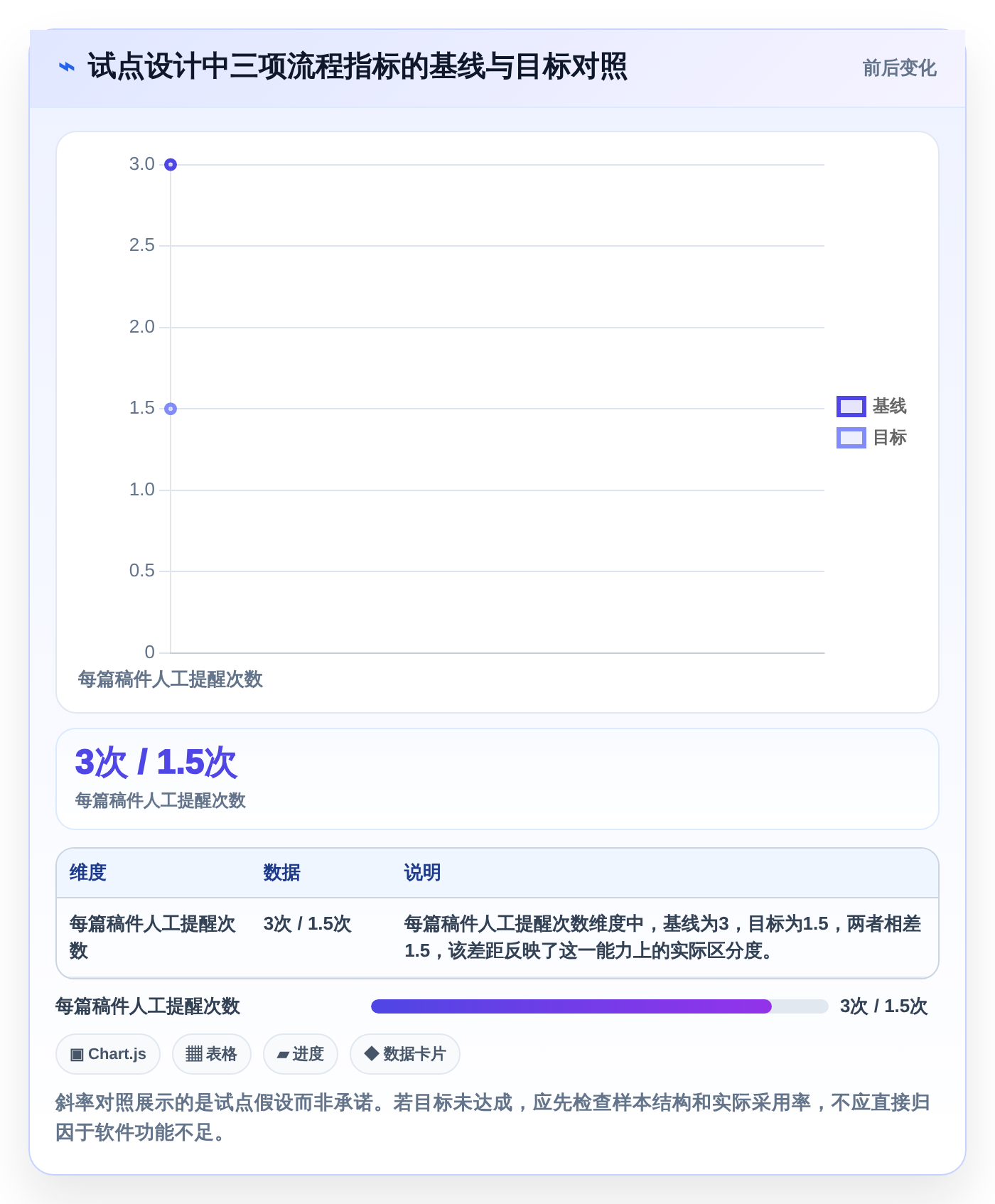Click the 目标 legend label

pos(889,438)
